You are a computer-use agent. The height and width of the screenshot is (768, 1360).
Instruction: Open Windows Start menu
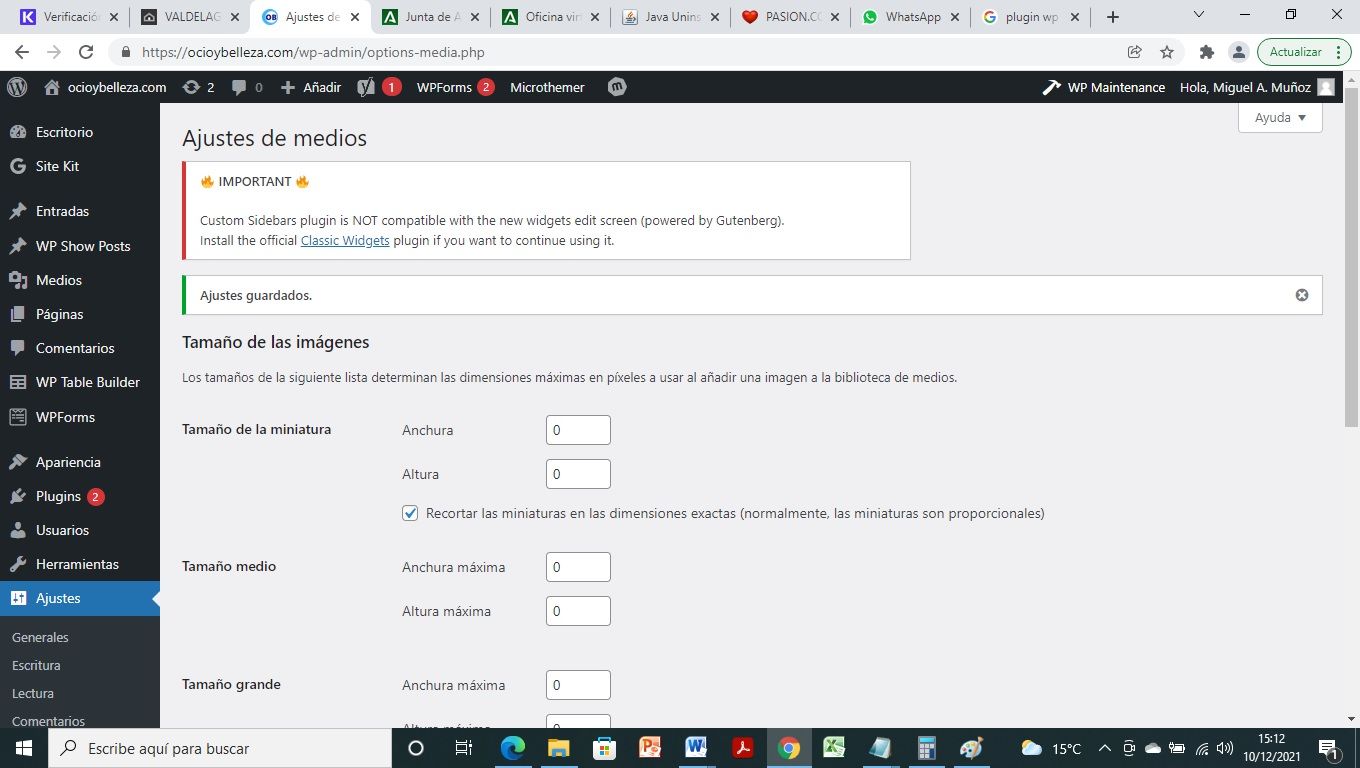23,748
